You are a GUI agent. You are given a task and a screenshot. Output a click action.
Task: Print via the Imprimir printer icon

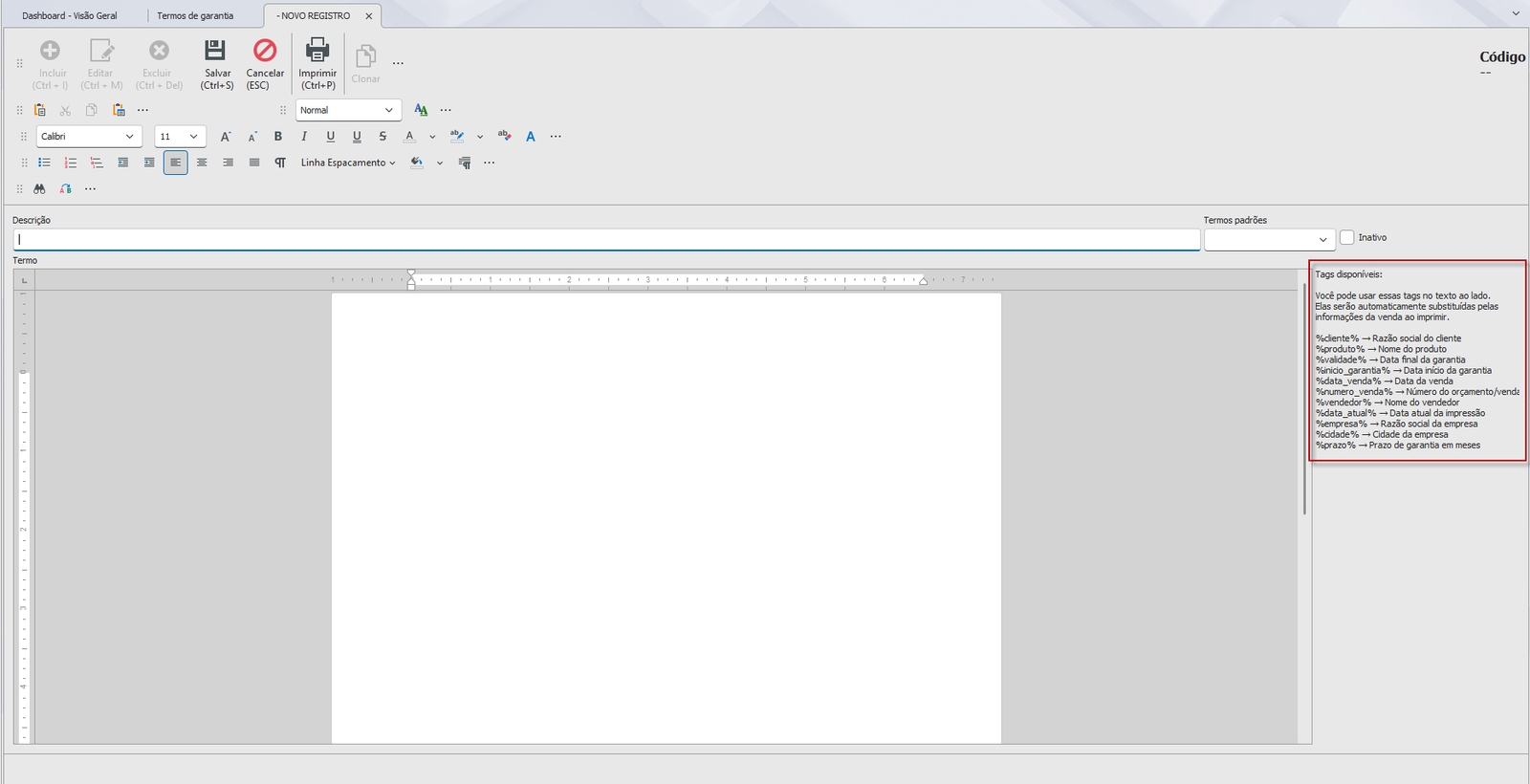click(317, 50)
